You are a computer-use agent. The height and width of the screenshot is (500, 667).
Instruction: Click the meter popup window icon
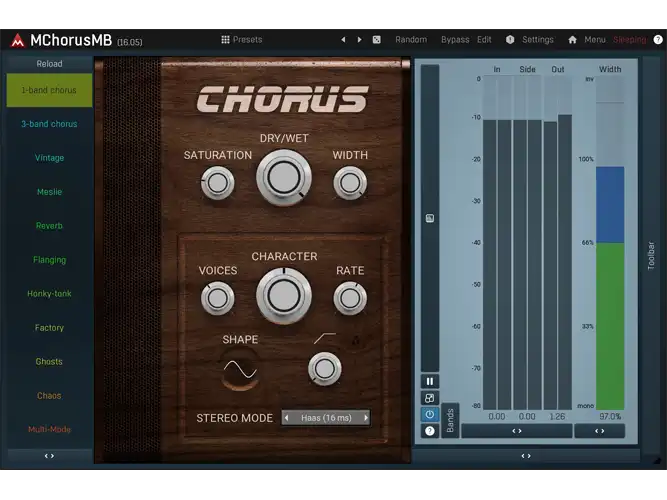pos(430,398)
